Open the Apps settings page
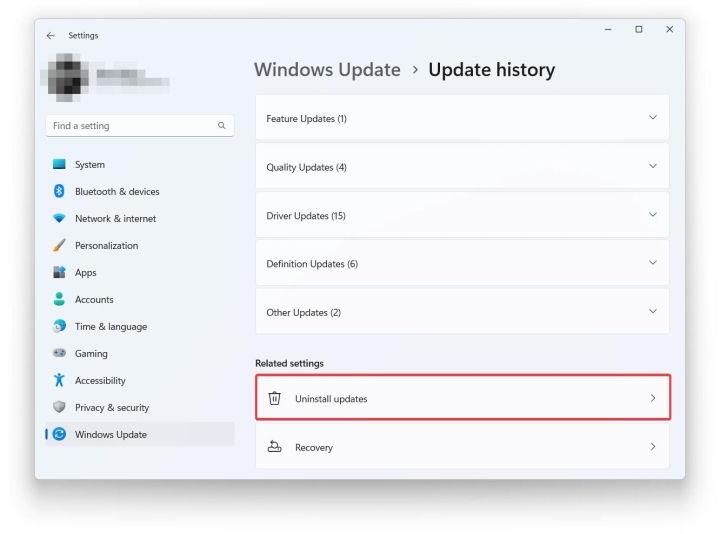This screenshot has height=534, width=720. 86,273
